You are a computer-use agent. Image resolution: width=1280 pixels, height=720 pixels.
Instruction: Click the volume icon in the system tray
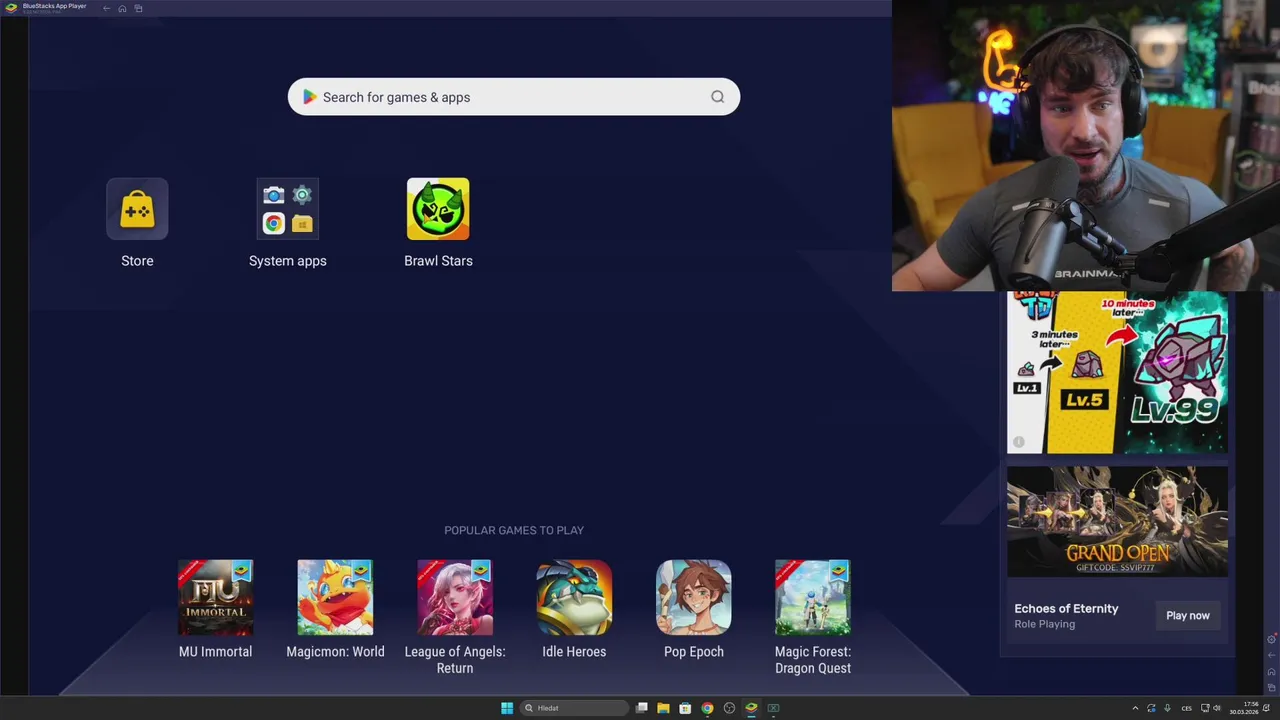pyautogui.click(x=1217, y=708)
